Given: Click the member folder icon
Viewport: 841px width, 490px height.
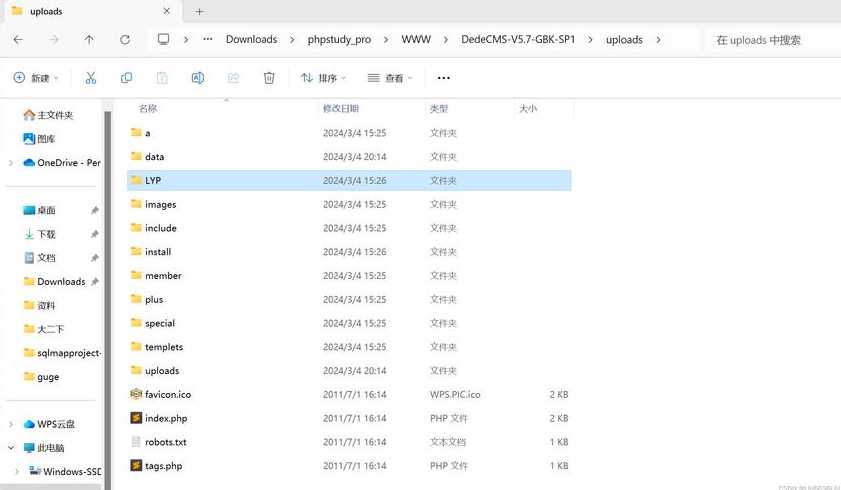Looking at the screenshot, I should 136,275.
